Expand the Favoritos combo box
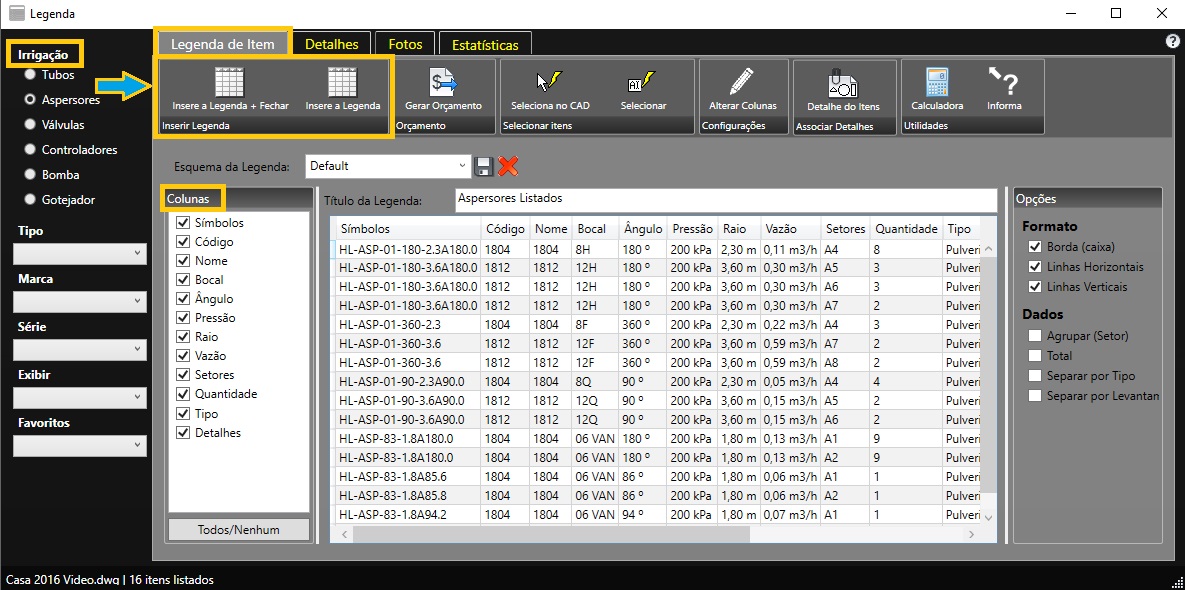 point(80,446)
